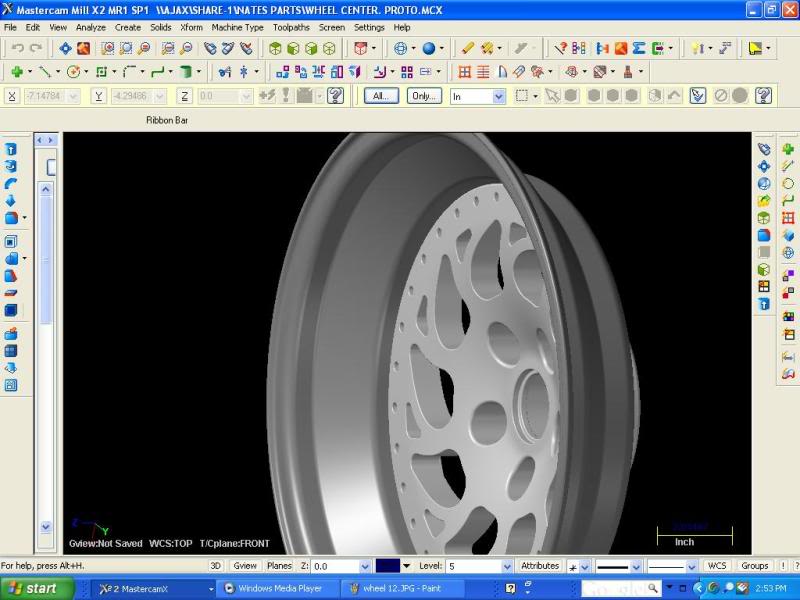Select the green Create Point plus icon
Screen dimensions: 800x600
pos(17,72)
